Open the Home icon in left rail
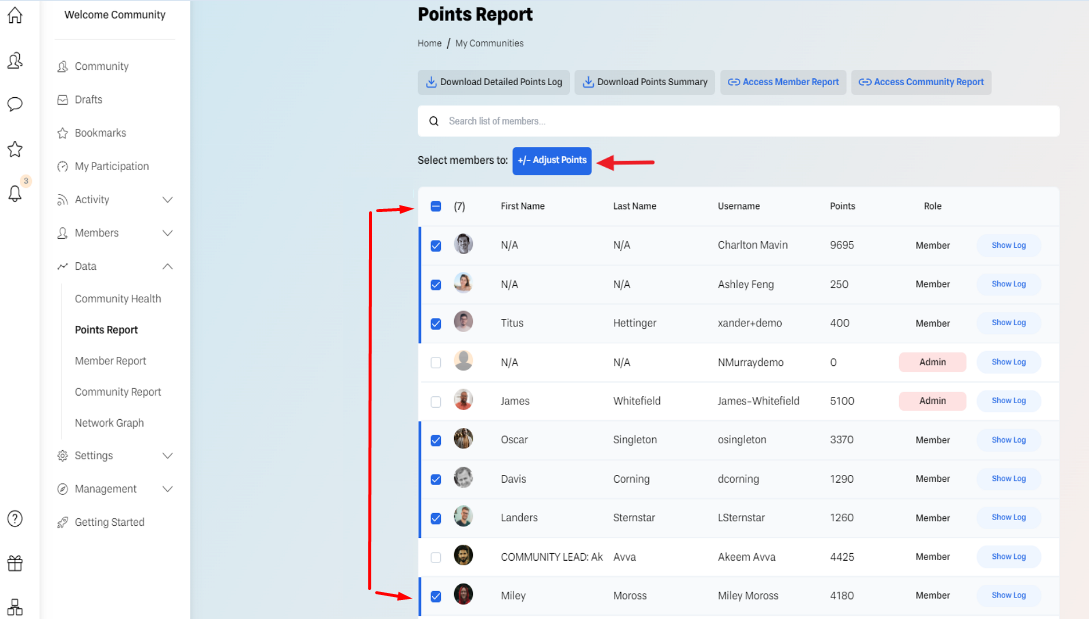This screenshot has height=620, width=1089. coord(15,15)
